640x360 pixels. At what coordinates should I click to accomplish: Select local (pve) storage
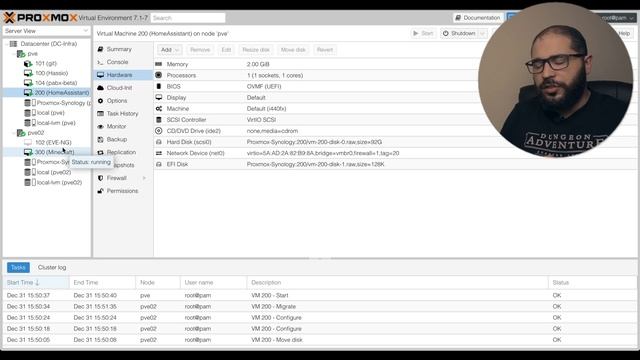pyautogui.click(x=44, y=113)
